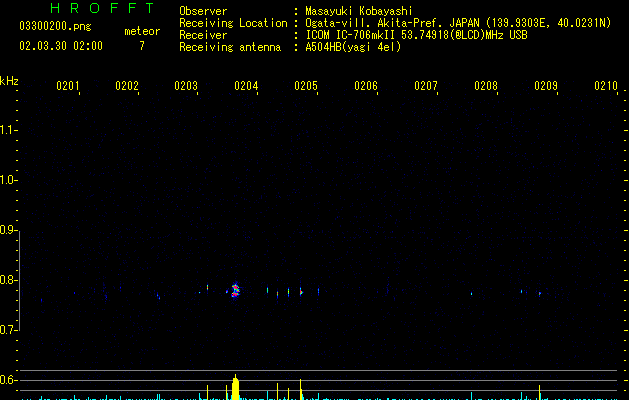Select the file name 03300200.png
The width and height of the screenshot is (629, 400).
[x=55, y=27]
